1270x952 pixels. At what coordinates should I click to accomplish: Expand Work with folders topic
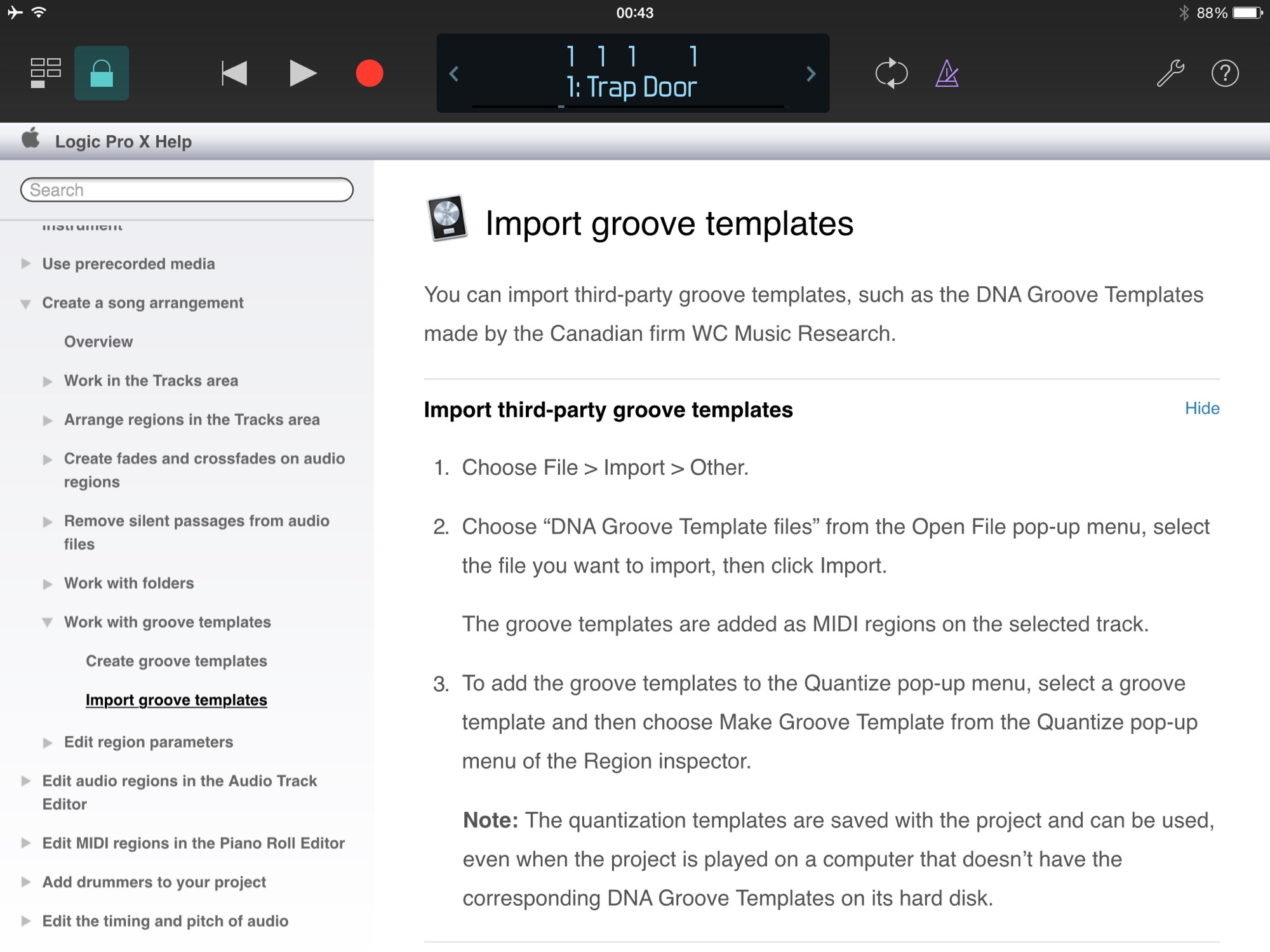pyautogui.click(x=48, y=584)
